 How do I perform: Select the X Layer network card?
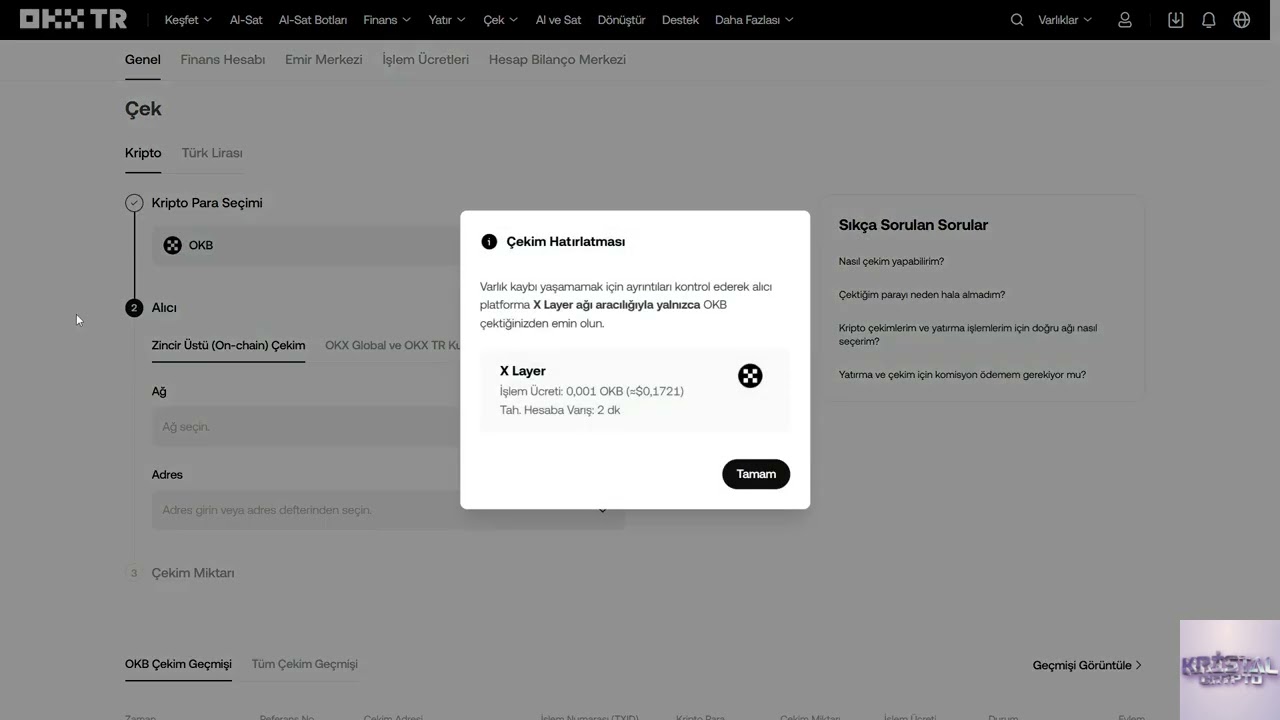(635, 390)
